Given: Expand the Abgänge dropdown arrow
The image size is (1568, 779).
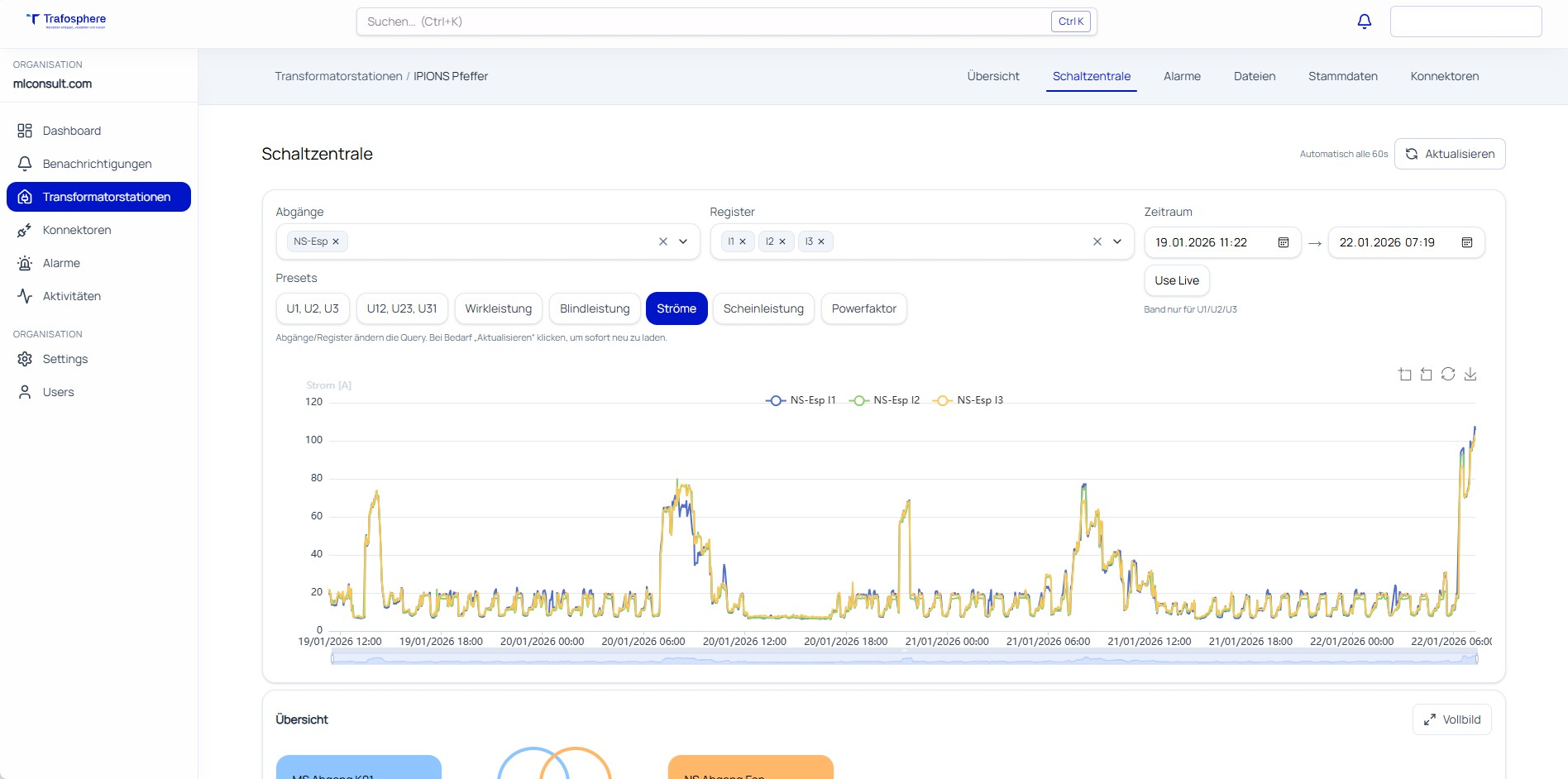Looking at the screenshot, I should [683, 241].
